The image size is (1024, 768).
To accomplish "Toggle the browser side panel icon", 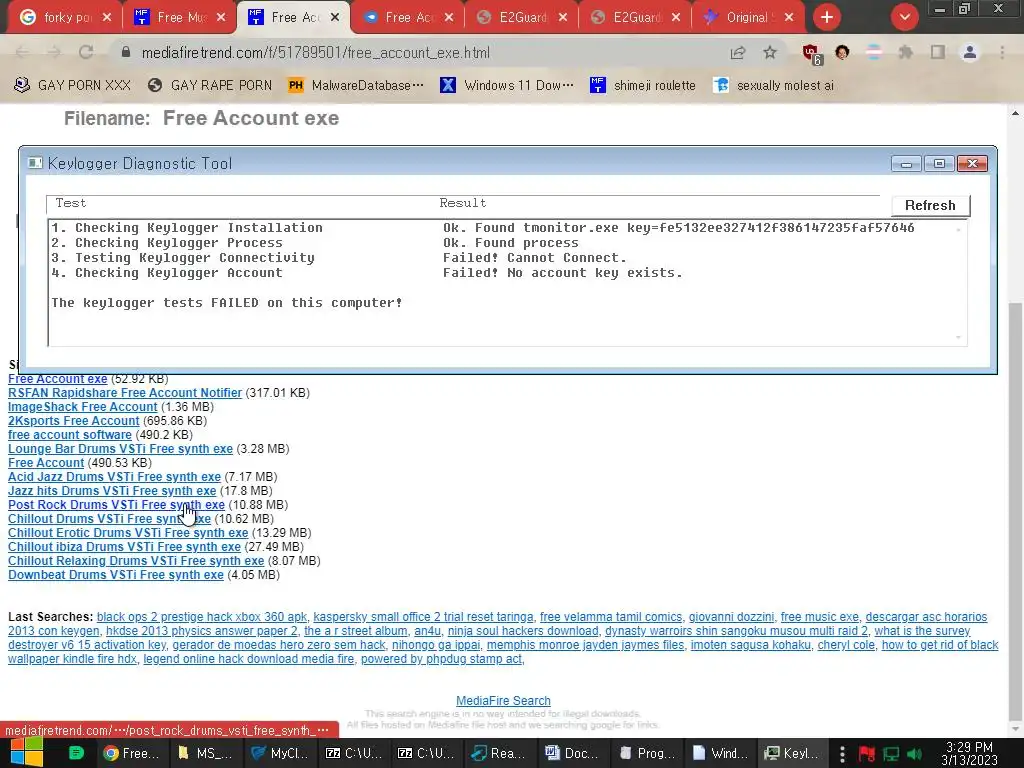I will [x=938, y=52].
